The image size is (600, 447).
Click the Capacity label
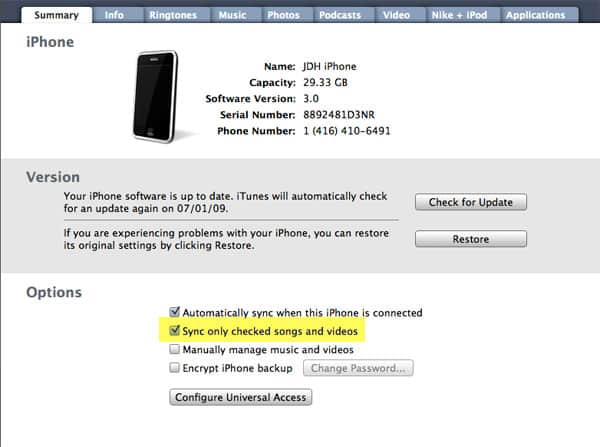coord(272,83)
